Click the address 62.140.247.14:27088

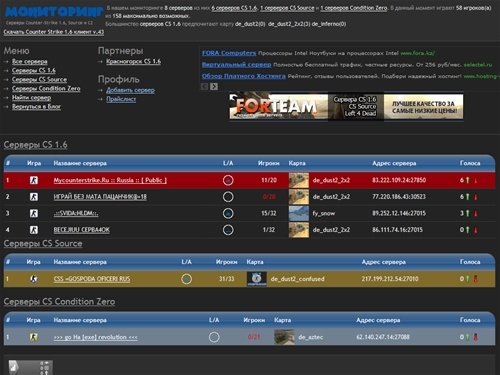tap(383, 337)
